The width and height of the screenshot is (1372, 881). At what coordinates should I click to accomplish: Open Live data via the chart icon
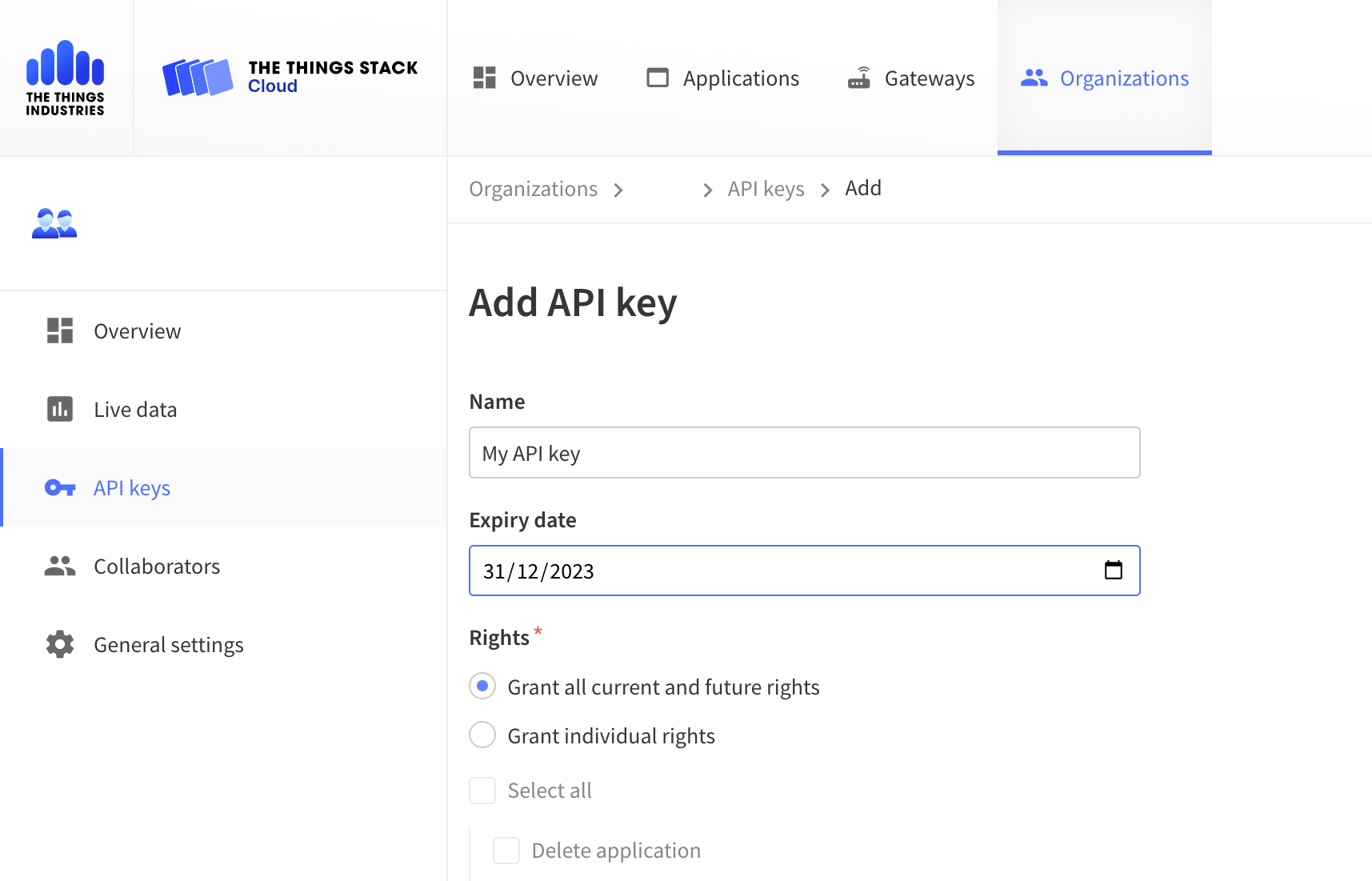[x=59, y=408]
